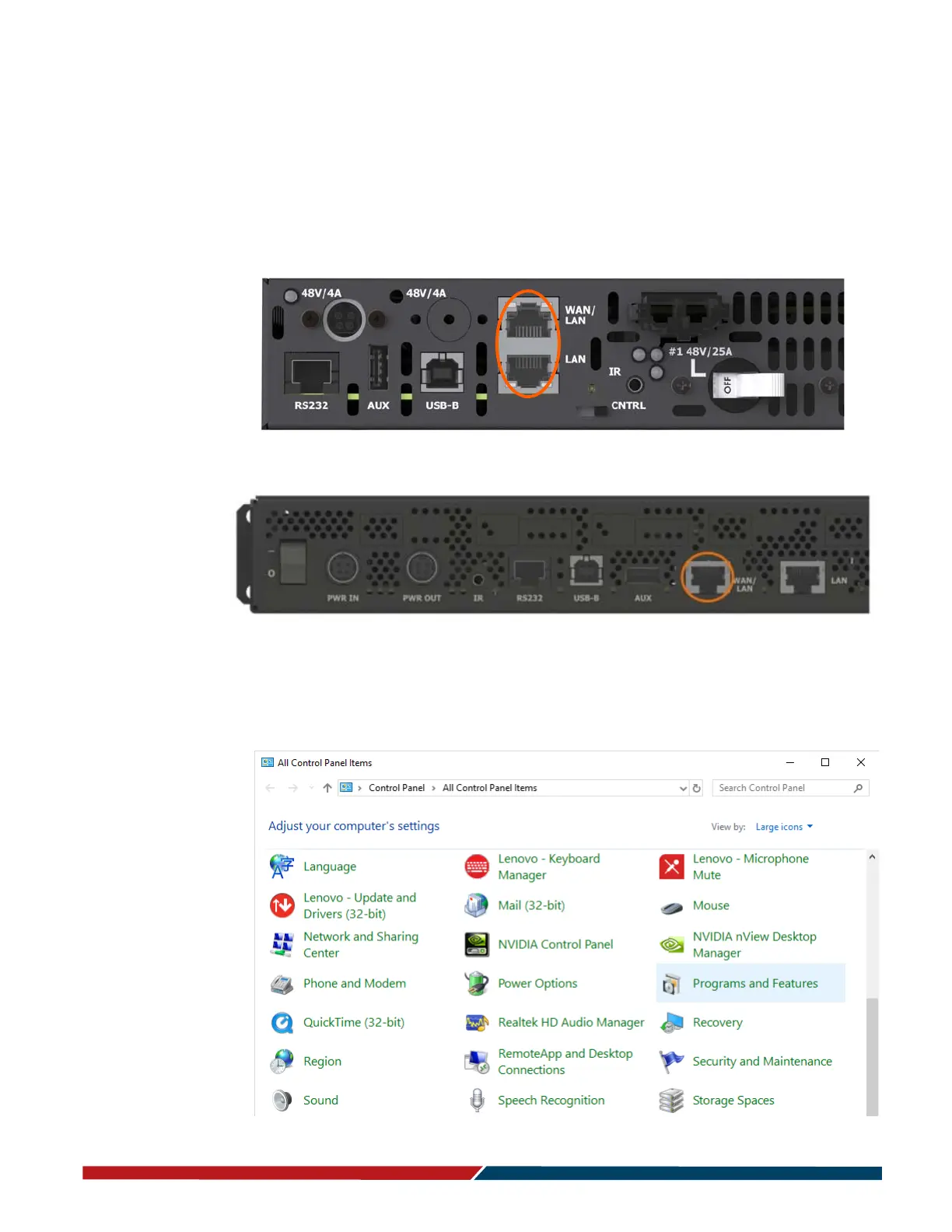This screenshot has width=952, height=1232.
Task: Open NVIDIA nView Desktop Manager icon
Action: pos(671,944)
